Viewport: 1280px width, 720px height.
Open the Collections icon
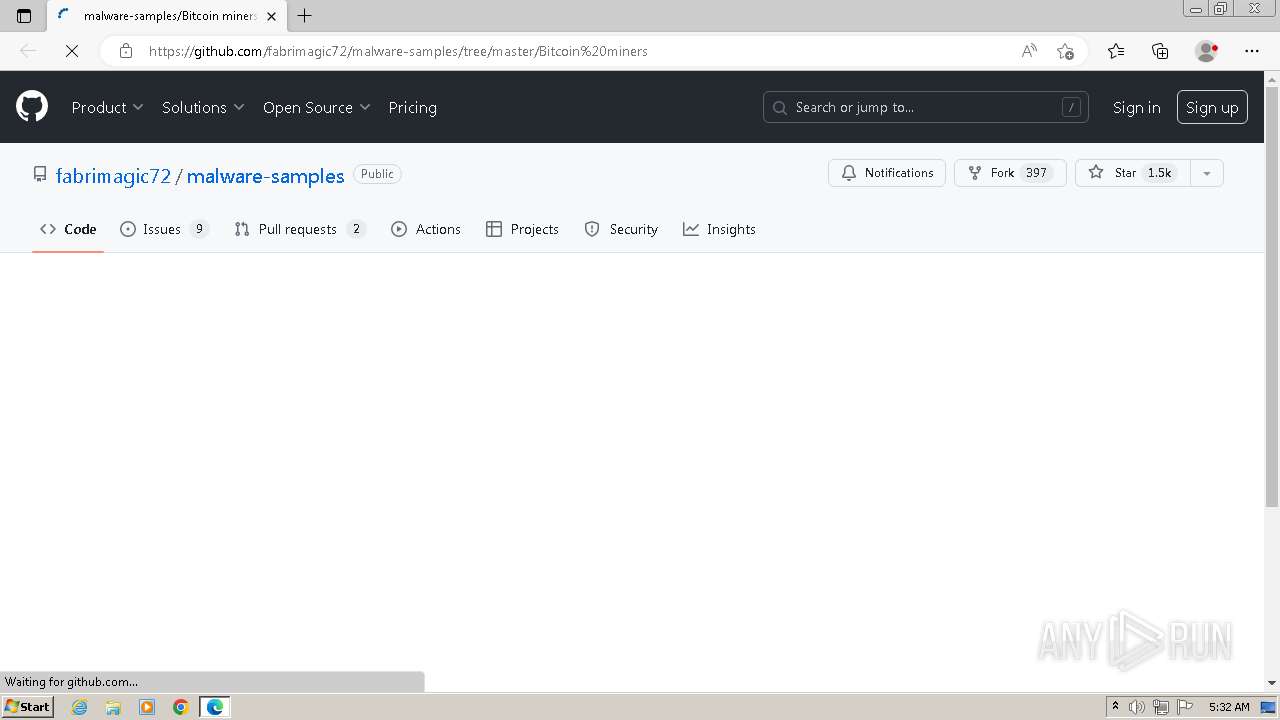(1160, 51)
